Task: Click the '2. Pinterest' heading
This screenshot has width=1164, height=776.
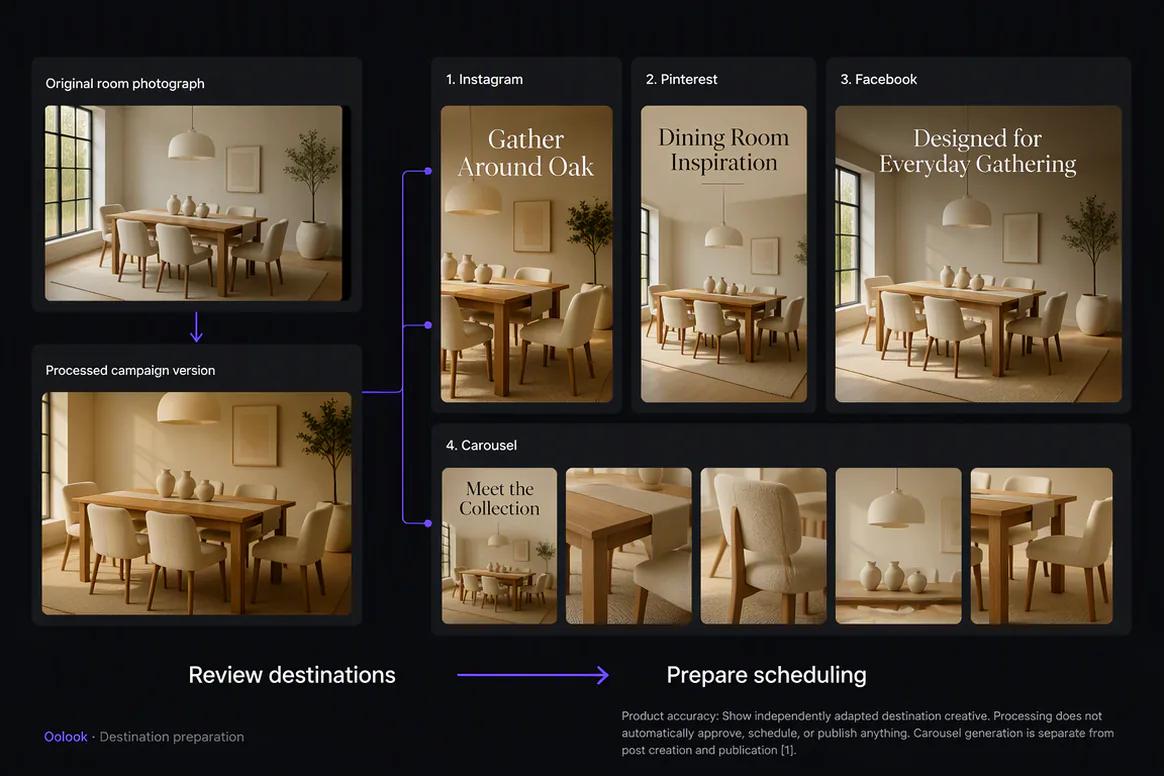Action: pos(681,79)
